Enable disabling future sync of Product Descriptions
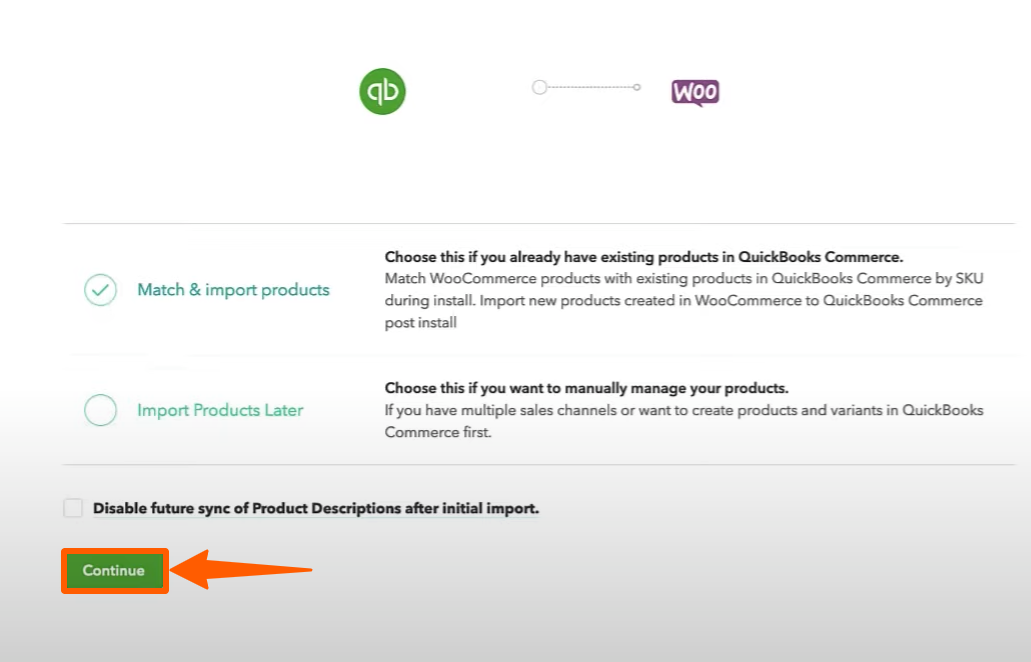Image resolution: width=1031 pixels, height=662 pixels. click(x=72, y=507)
